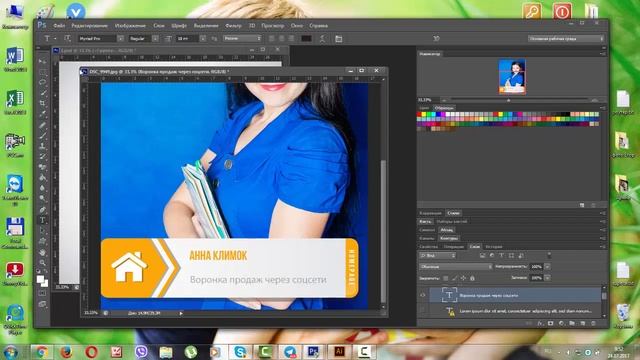This screenshot has height=360, width=640.
Task: Select the Lorem ipsum text layer
Action: pyautogui.click(x=516, y=311)
